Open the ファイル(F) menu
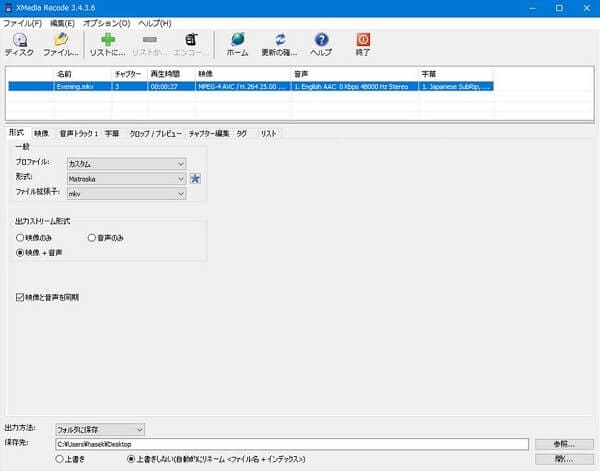 point(22,23)
